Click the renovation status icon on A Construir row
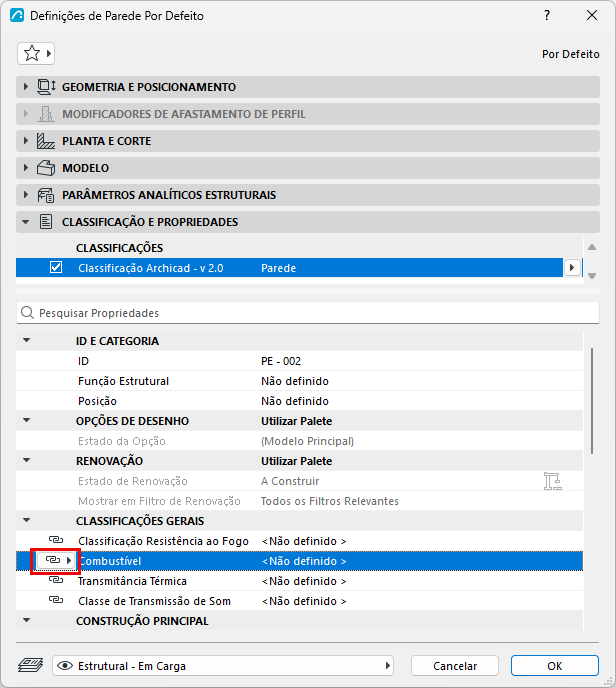Screen dimensions: 616x688 pyautogui.click(x=552, y=481)
